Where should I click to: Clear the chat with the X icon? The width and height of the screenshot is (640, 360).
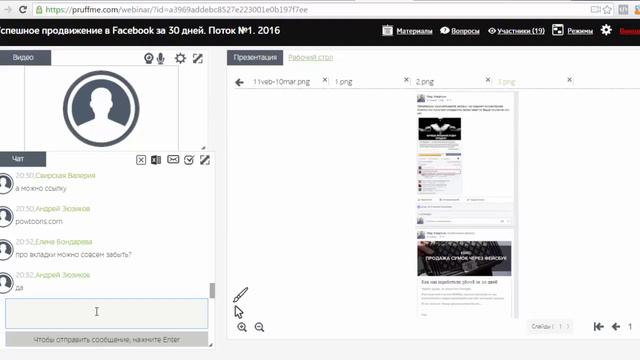coord(141,160)
